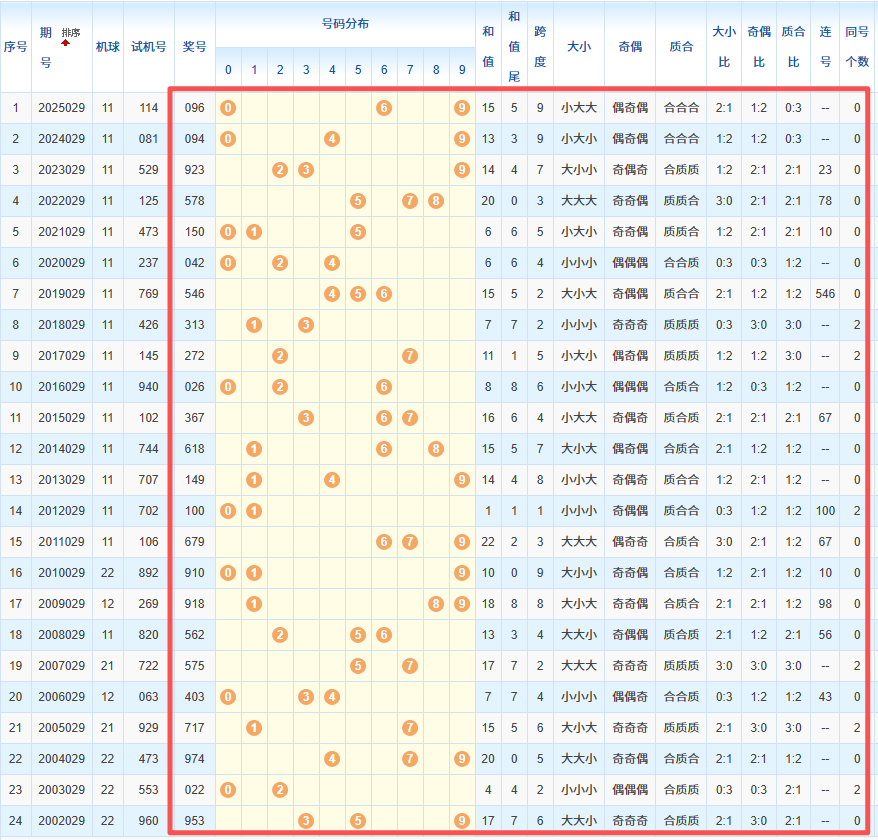The width and height of the screenshot is (878, 840).
Task: Click orange ball 8 in row 2022029
Action: point(436,201)
